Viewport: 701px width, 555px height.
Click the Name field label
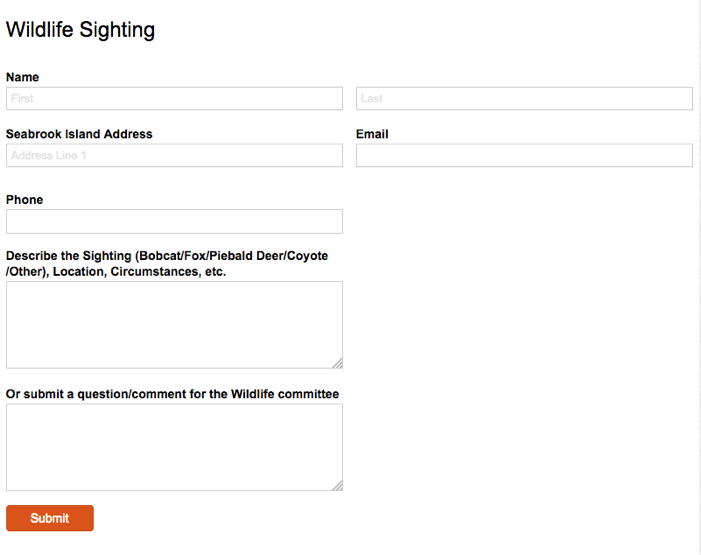tap(23, 77)
